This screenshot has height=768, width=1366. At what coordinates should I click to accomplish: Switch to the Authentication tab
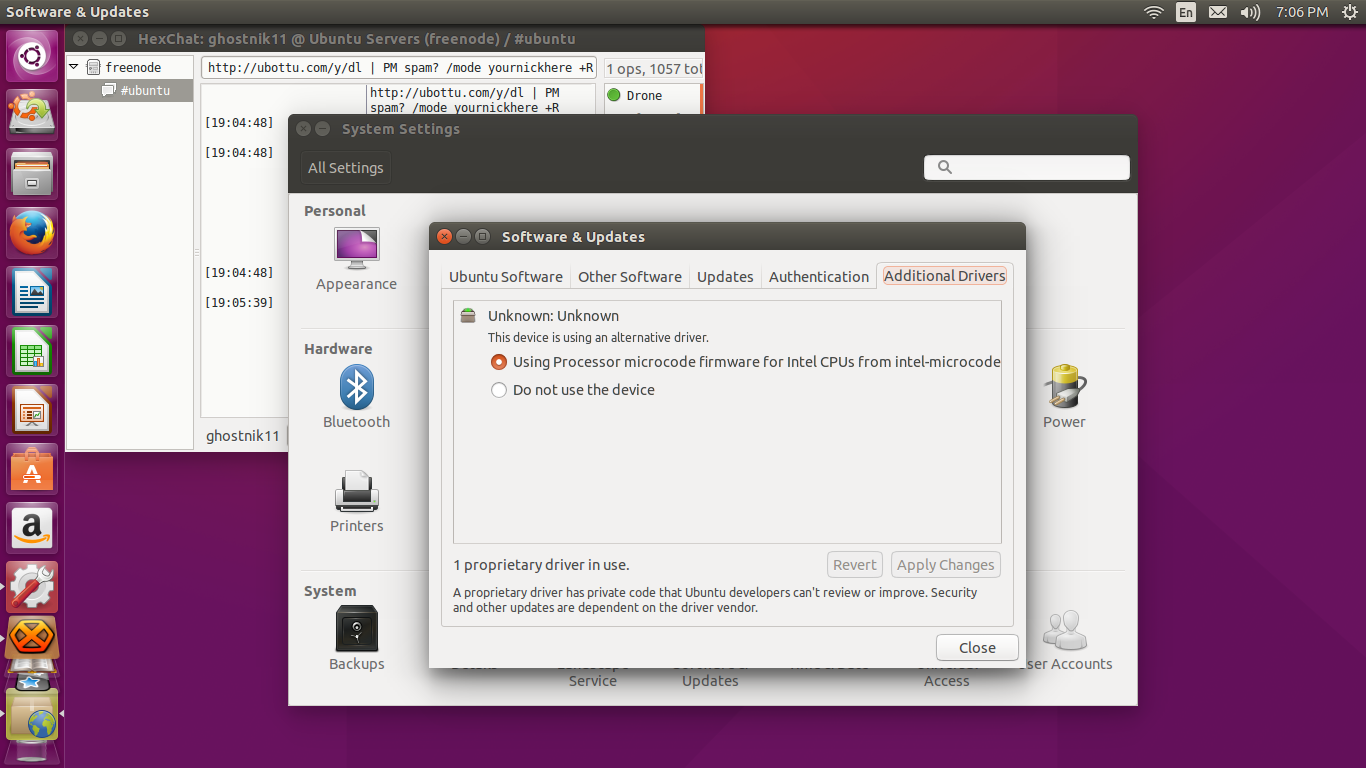819,277
